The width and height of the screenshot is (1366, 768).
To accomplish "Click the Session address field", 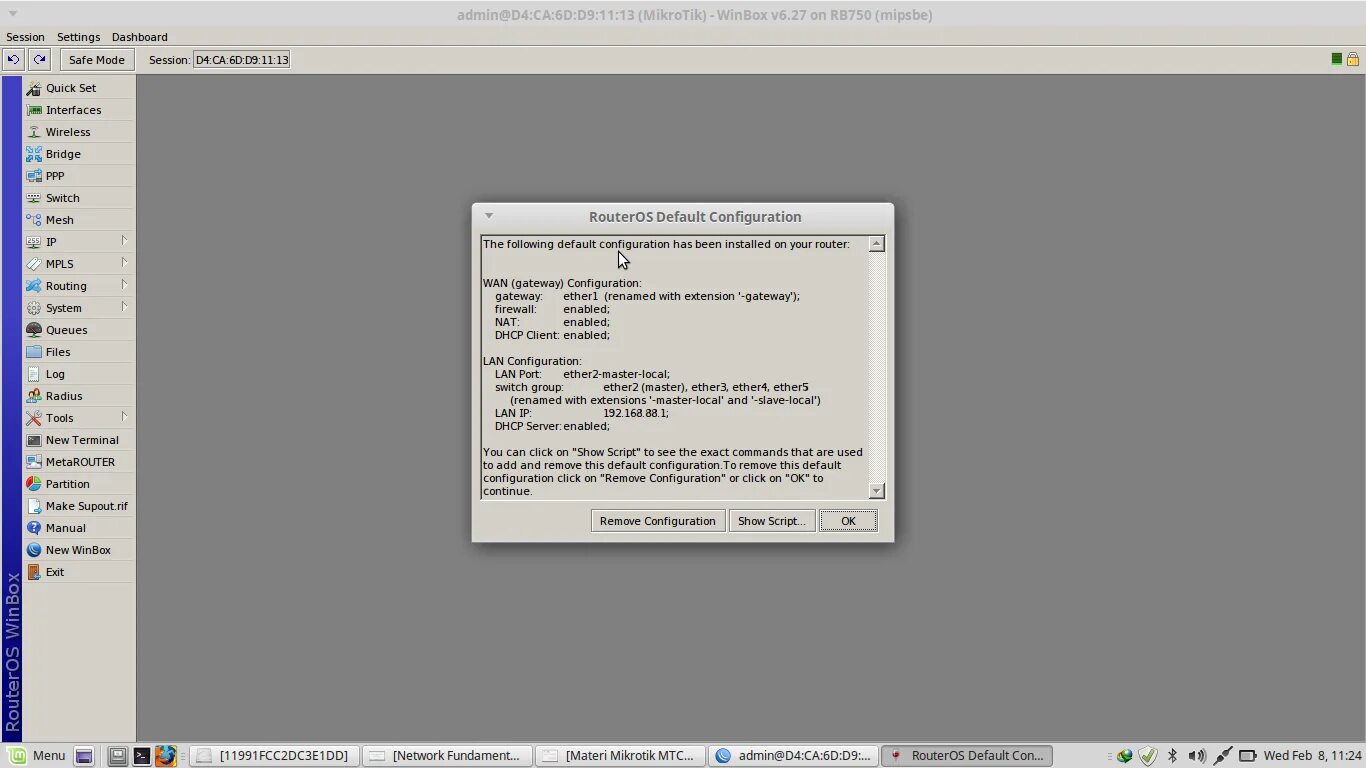I will click(x=241, y=60).
